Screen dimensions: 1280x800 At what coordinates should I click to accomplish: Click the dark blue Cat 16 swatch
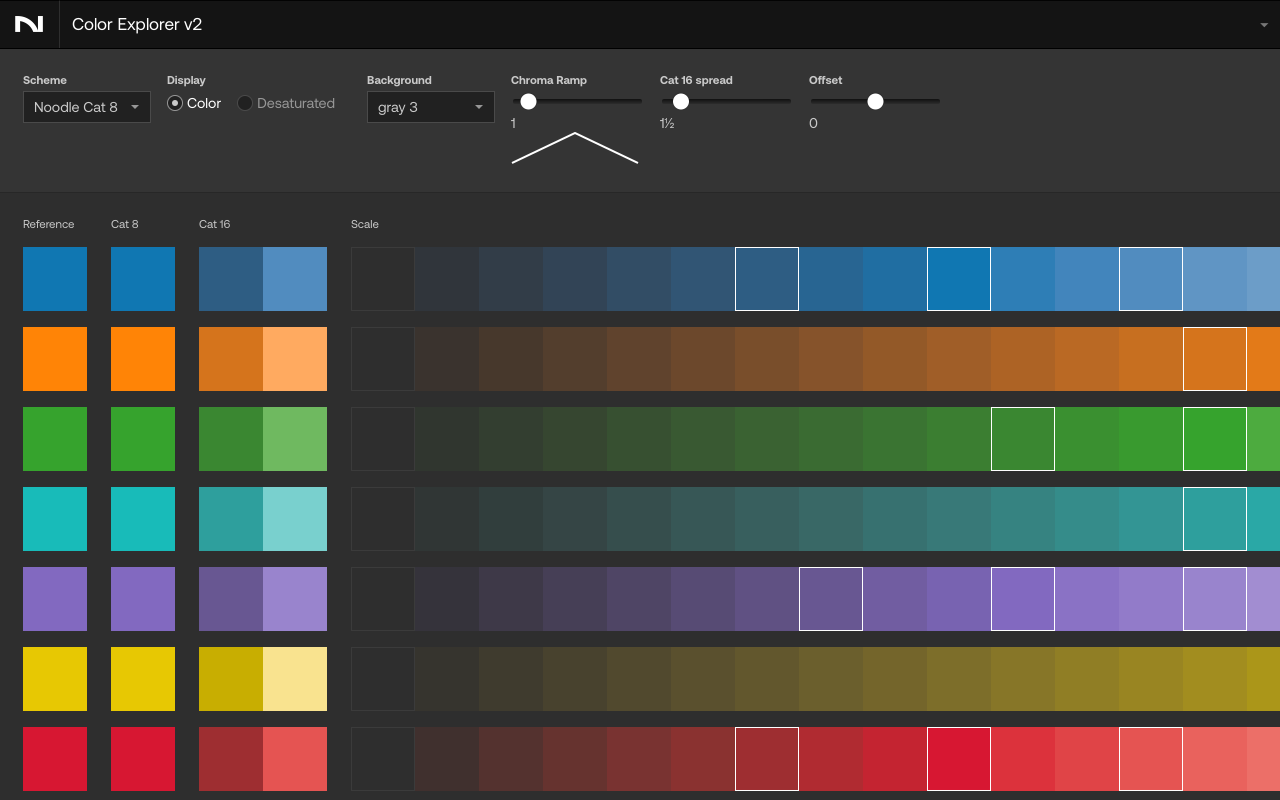[x=231, y=279]
